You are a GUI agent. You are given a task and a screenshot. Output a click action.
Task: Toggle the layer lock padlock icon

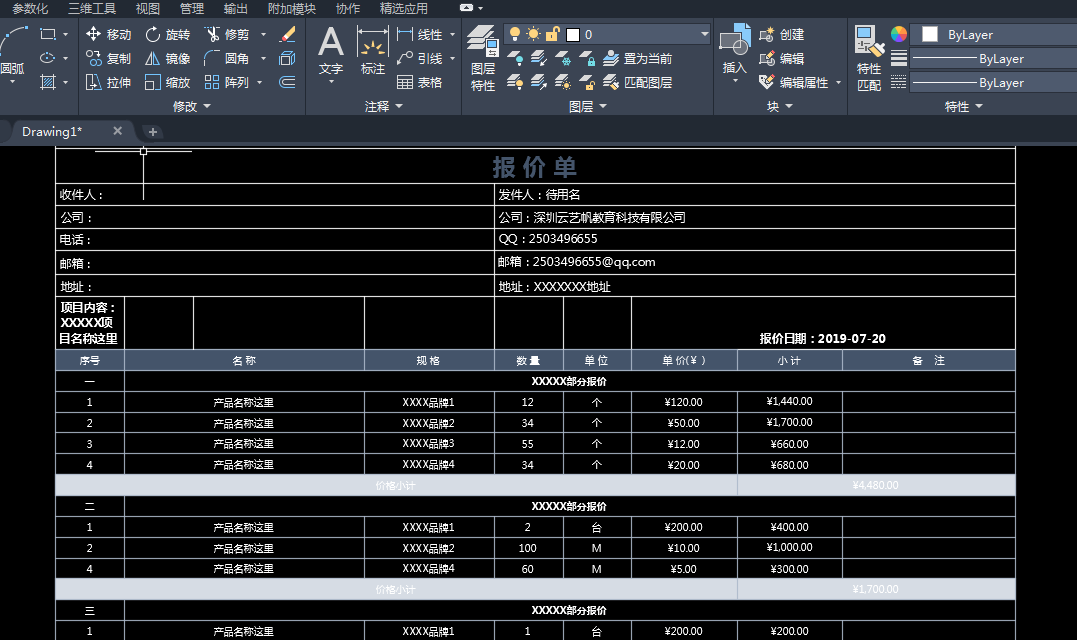pos(553,34)
